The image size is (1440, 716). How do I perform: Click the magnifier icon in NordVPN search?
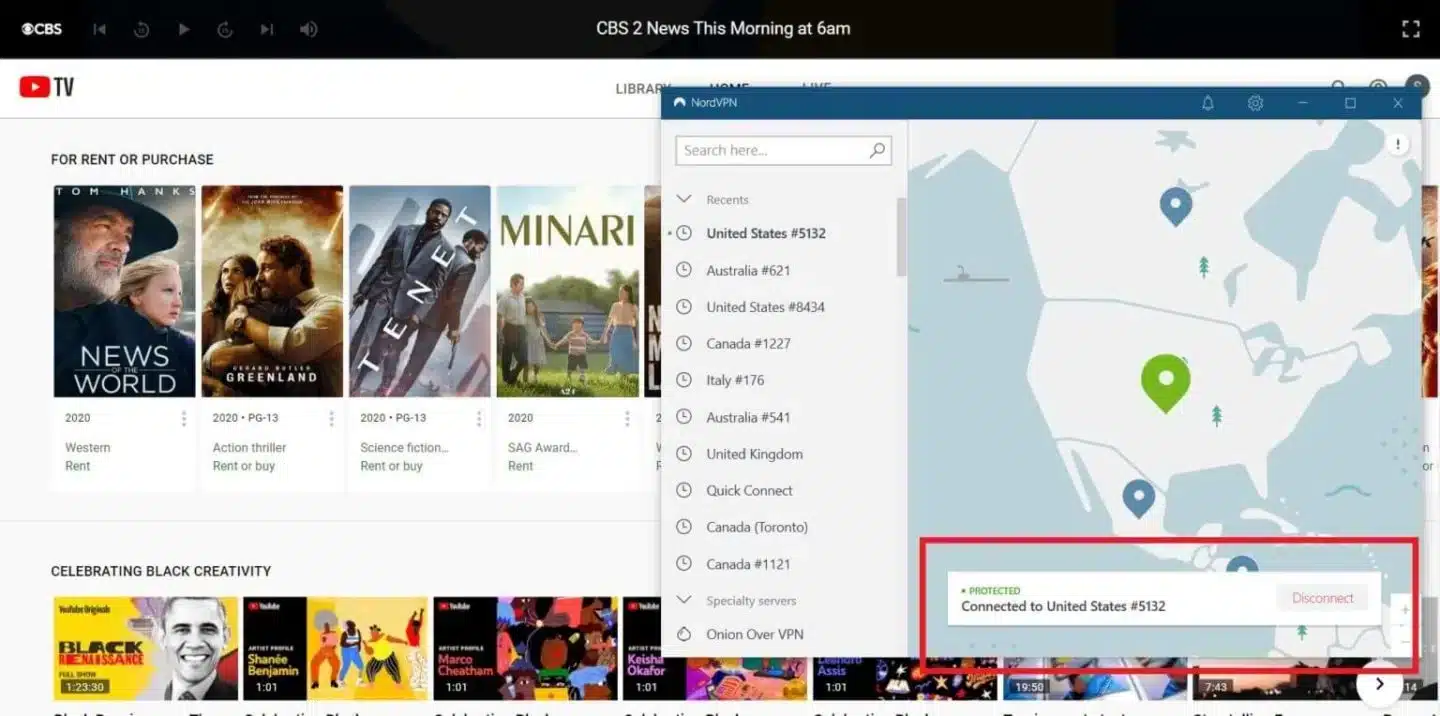pos(877,150)
